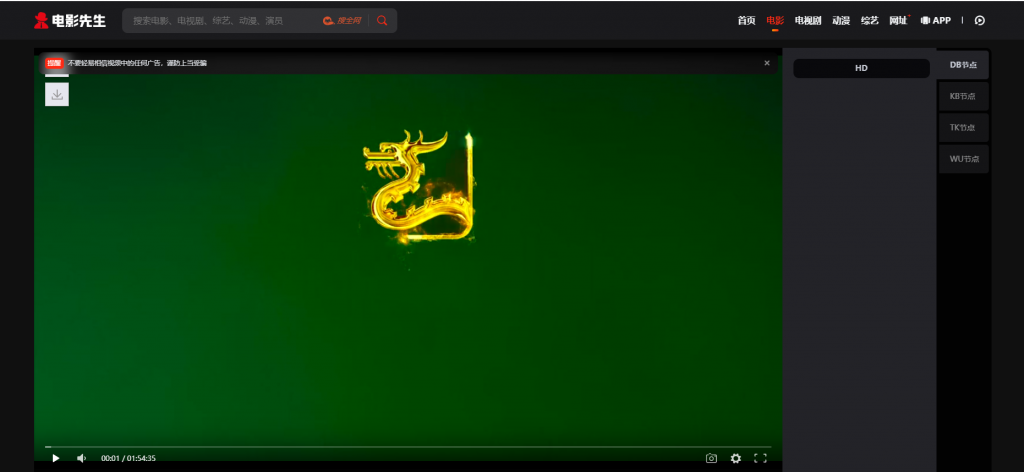This screenshot has height=472, width=1024.
Task: Take a video screenshot with camera icon
Action: point(711,458)
